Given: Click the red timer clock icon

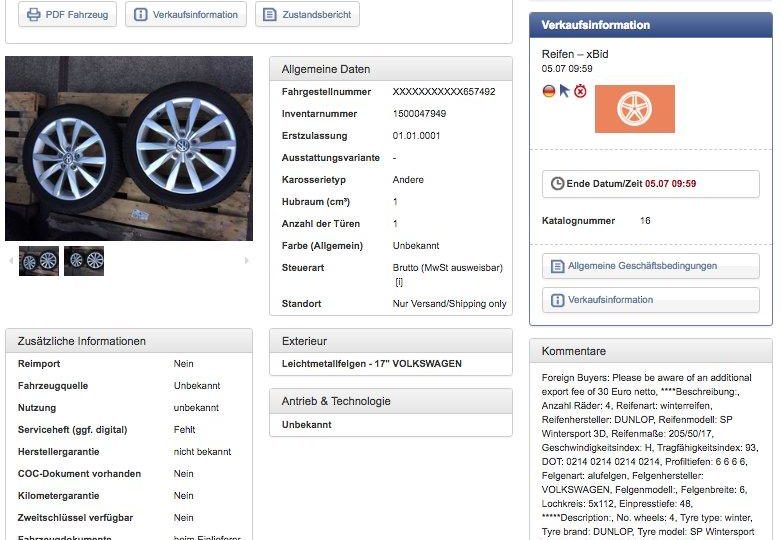Looking at the screenshot, I should (x=580, y=91).
